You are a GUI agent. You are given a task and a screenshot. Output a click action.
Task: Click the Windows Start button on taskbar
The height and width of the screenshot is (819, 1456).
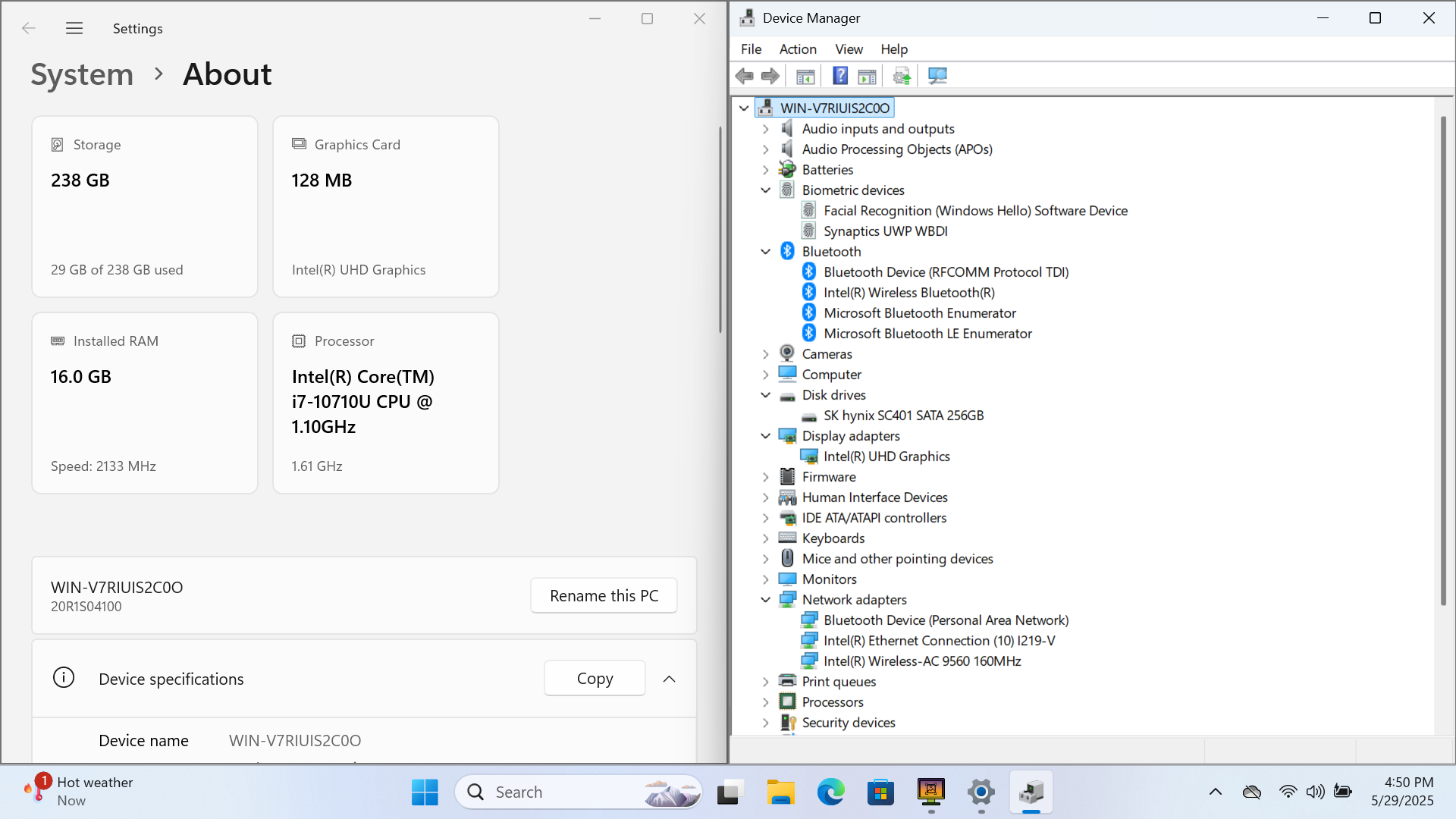tap(425, 792)
